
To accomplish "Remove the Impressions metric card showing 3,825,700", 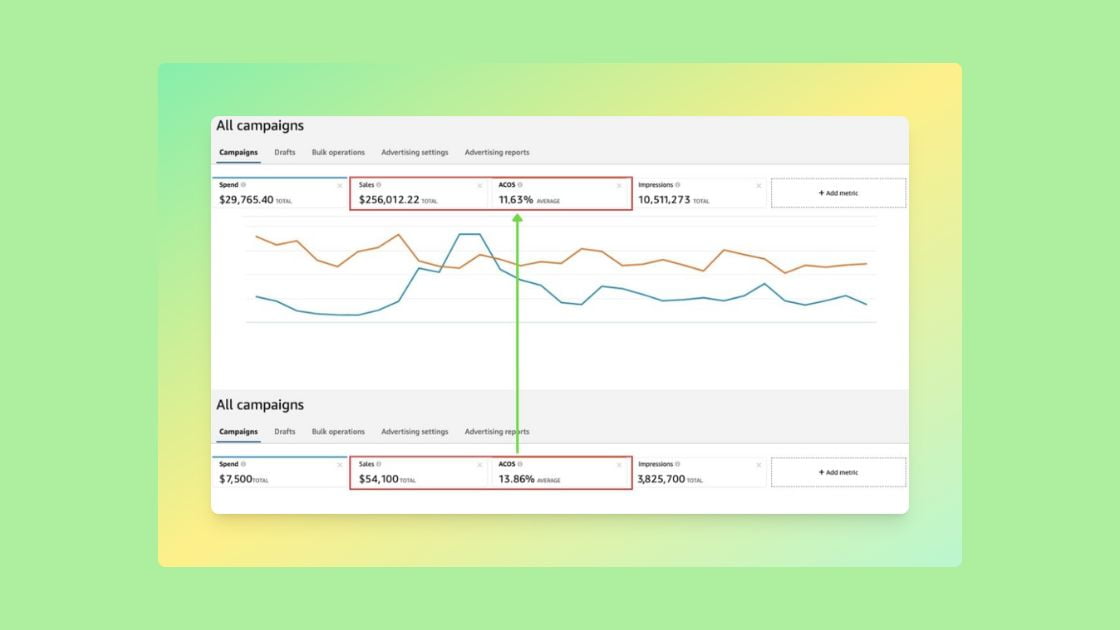I will pos(758,465).
